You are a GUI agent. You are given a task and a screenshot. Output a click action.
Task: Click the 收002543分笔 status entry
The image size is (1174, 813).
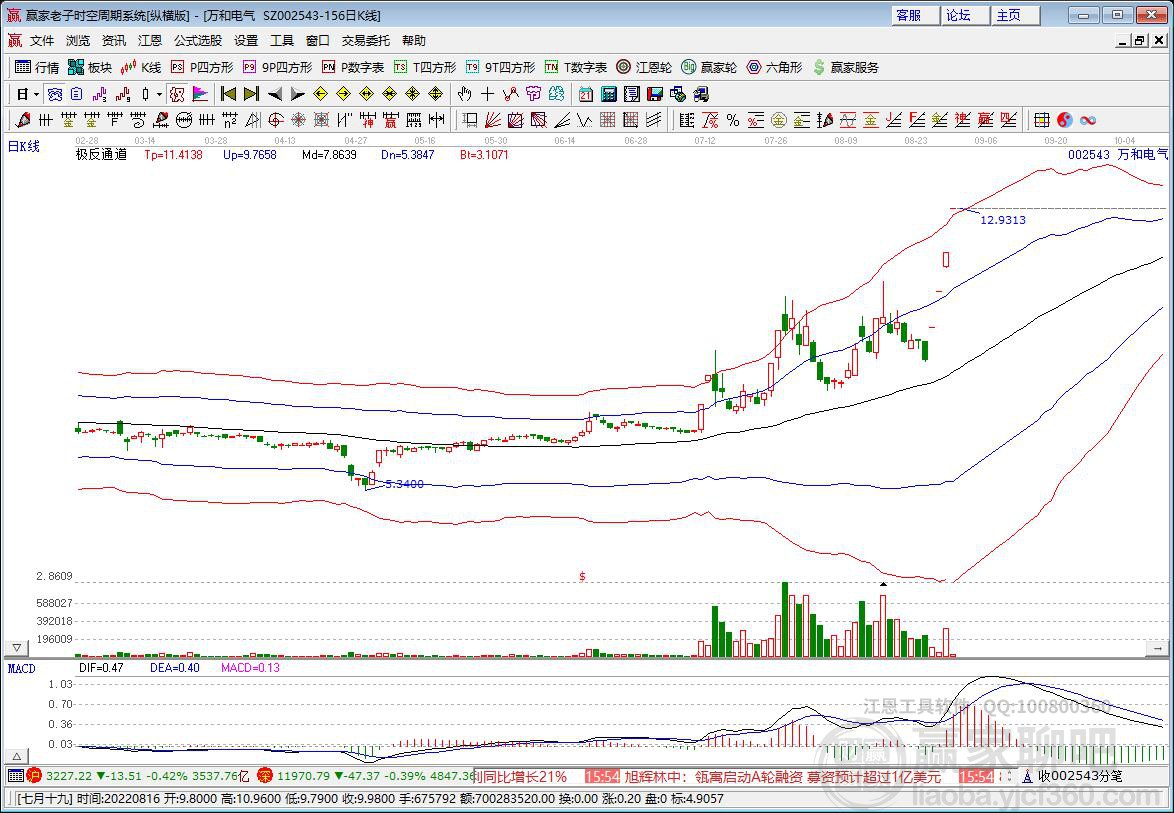1072,776
